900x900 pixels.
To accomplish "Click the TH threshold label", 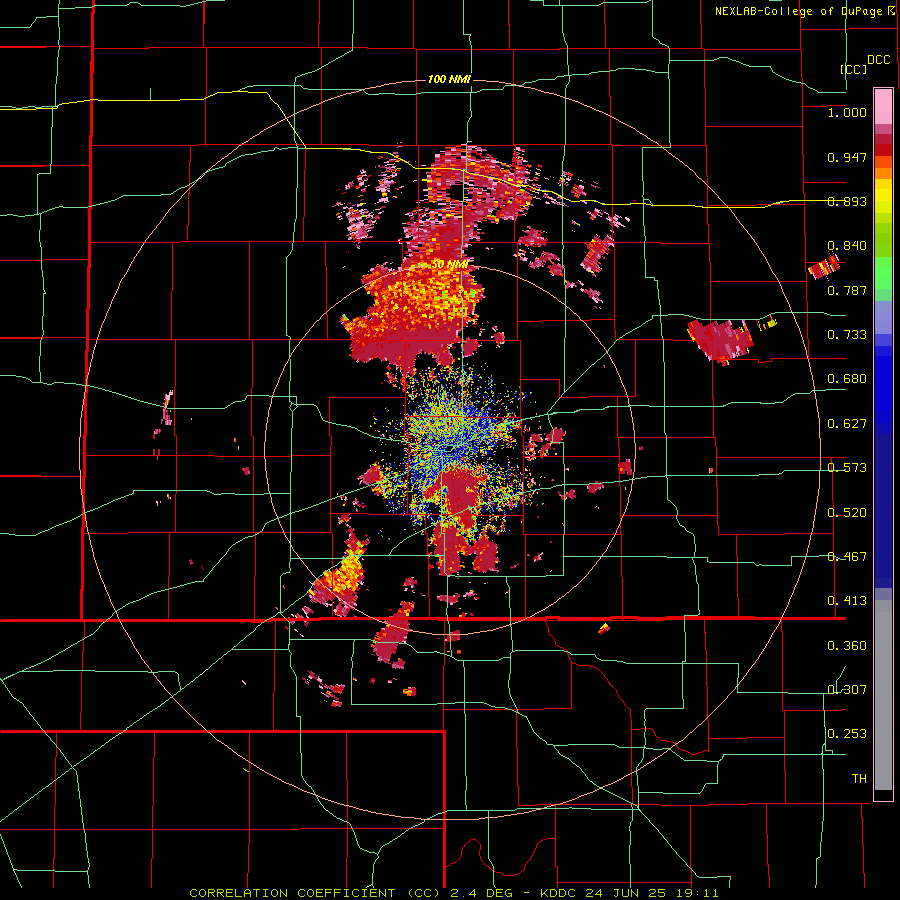I will pyautogui.click(x=859, y=779).
